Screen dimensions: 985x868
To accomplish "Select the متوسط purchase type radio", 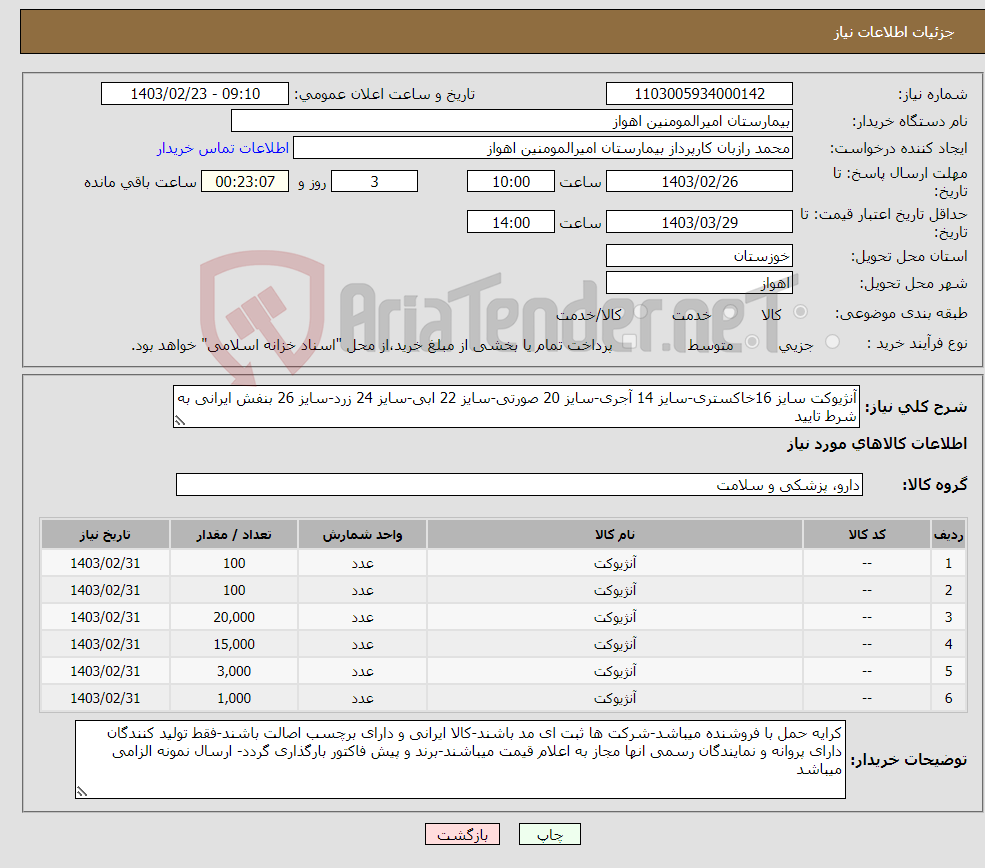I will [x=752, y=342].
